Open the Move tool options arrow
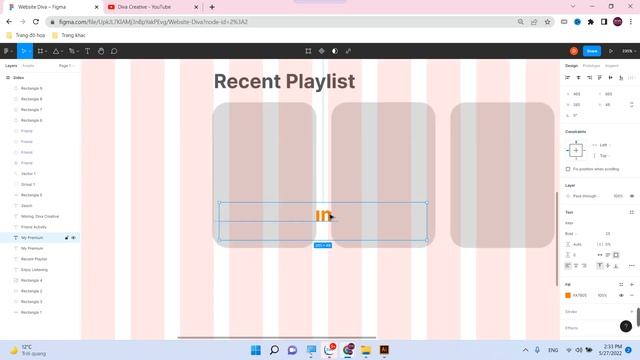640x360 pixels. (30, 51)
